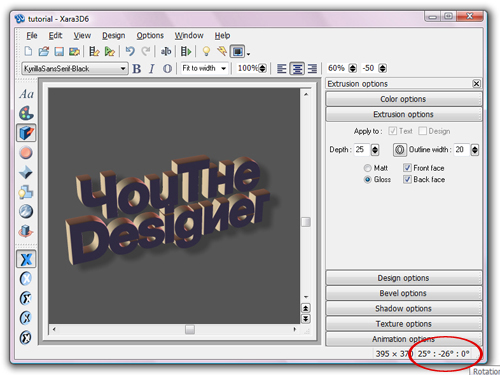Click the Export image icon
Image resolution: width=500 pixels, height=375 pixels.
tap(74, 51)
